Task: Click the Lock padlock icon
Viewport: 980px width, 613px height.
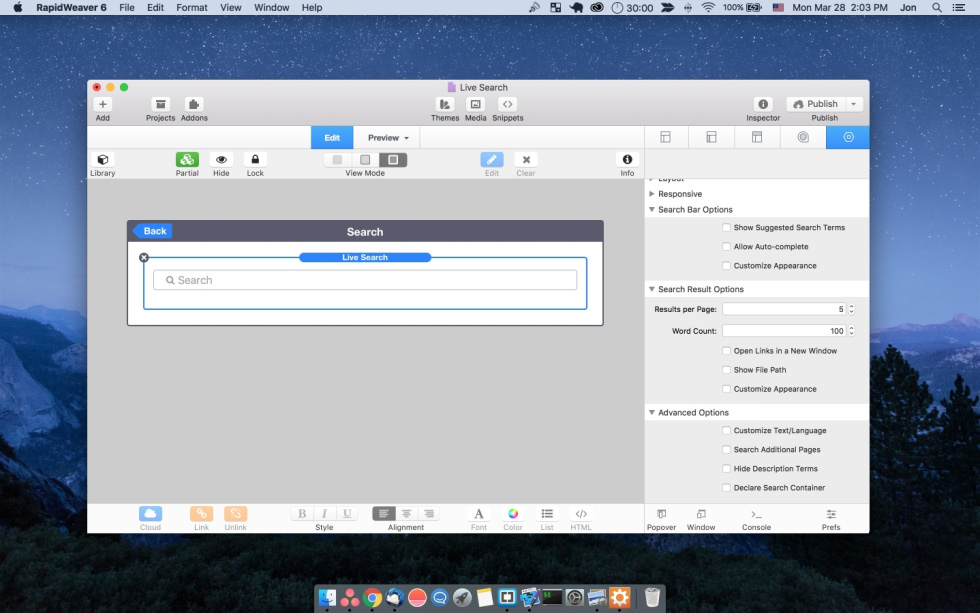Action: [x=255, y=160]
